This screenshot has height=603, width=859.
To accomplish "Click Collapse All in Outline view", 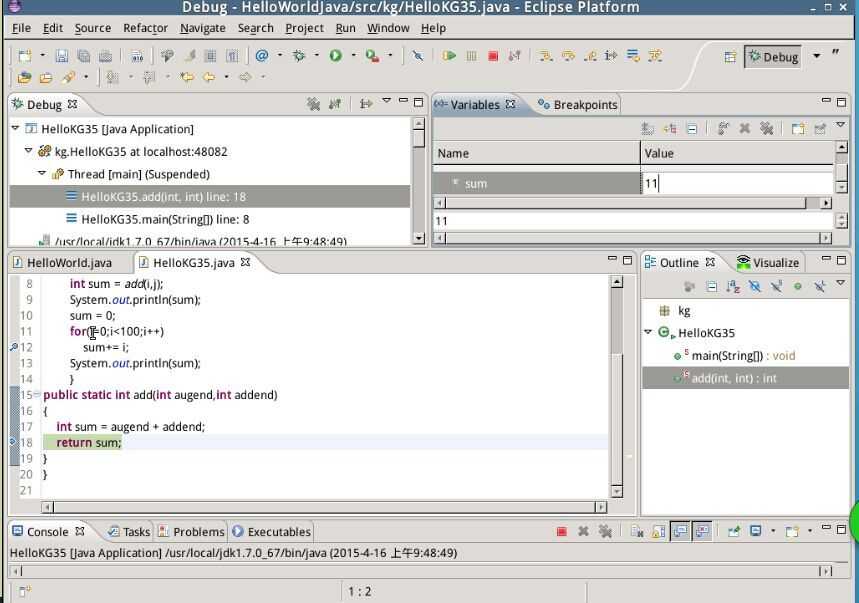I will (711, 286).
